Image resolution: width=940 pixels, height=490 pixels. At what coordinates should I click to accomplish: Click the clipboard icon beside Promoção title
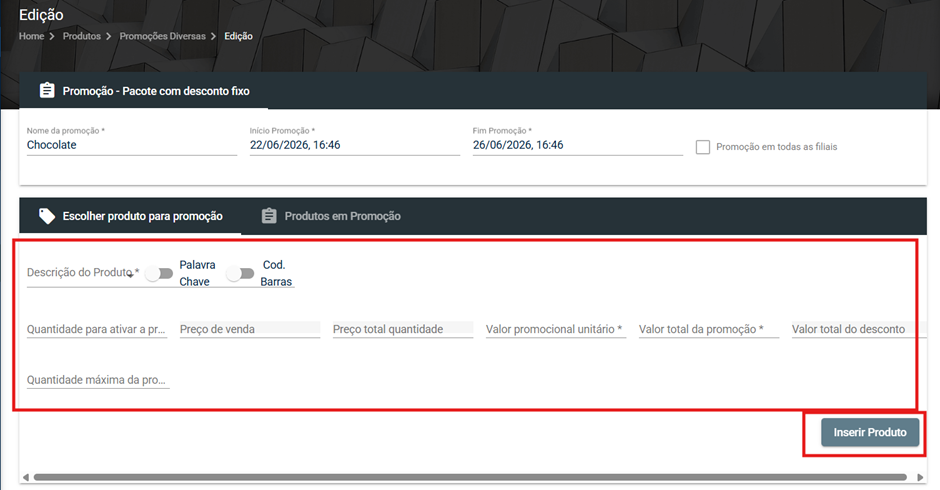(x=47, y=91)
